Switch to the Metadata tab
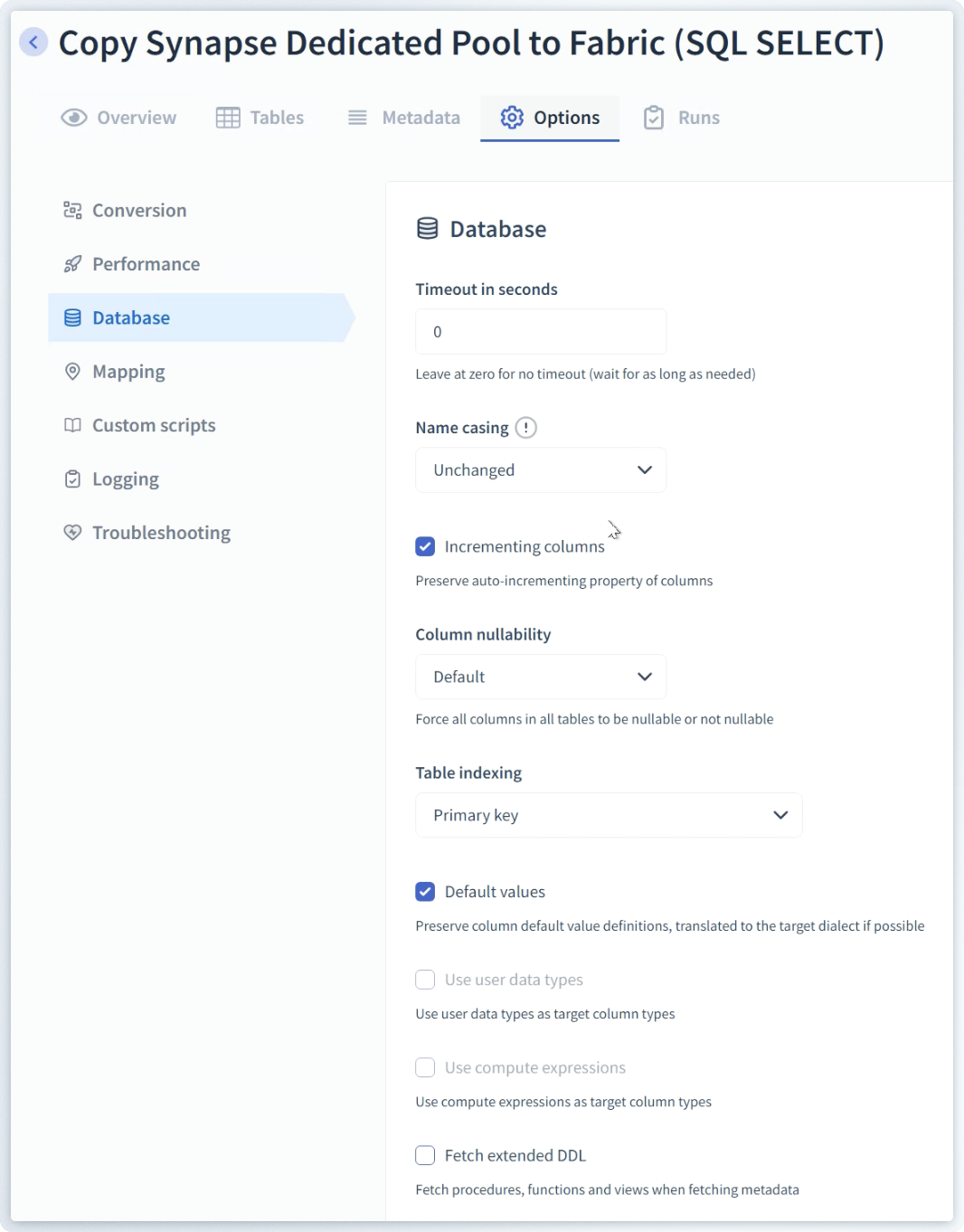The width and height of the screenshot is (964, 1232). point(404,118)
